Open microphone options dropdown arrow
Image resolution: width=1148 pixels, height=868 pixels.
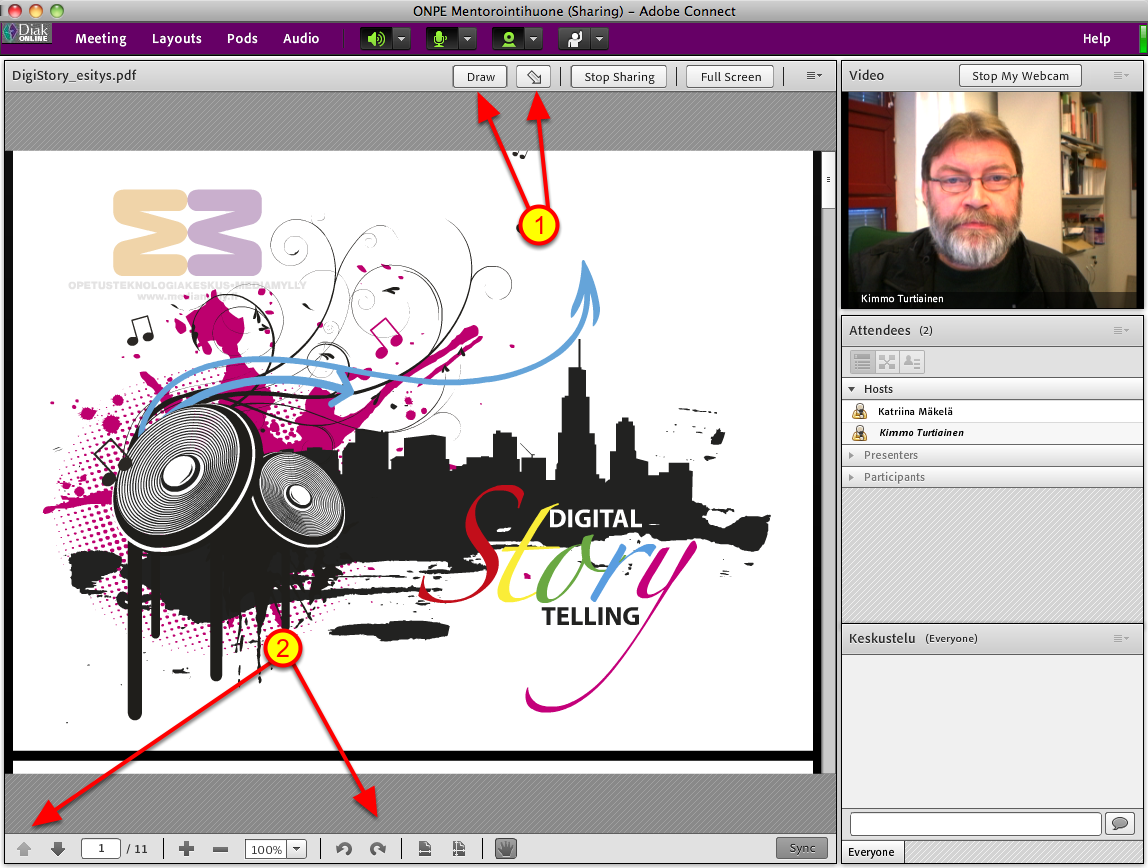[x=468, y=39]
